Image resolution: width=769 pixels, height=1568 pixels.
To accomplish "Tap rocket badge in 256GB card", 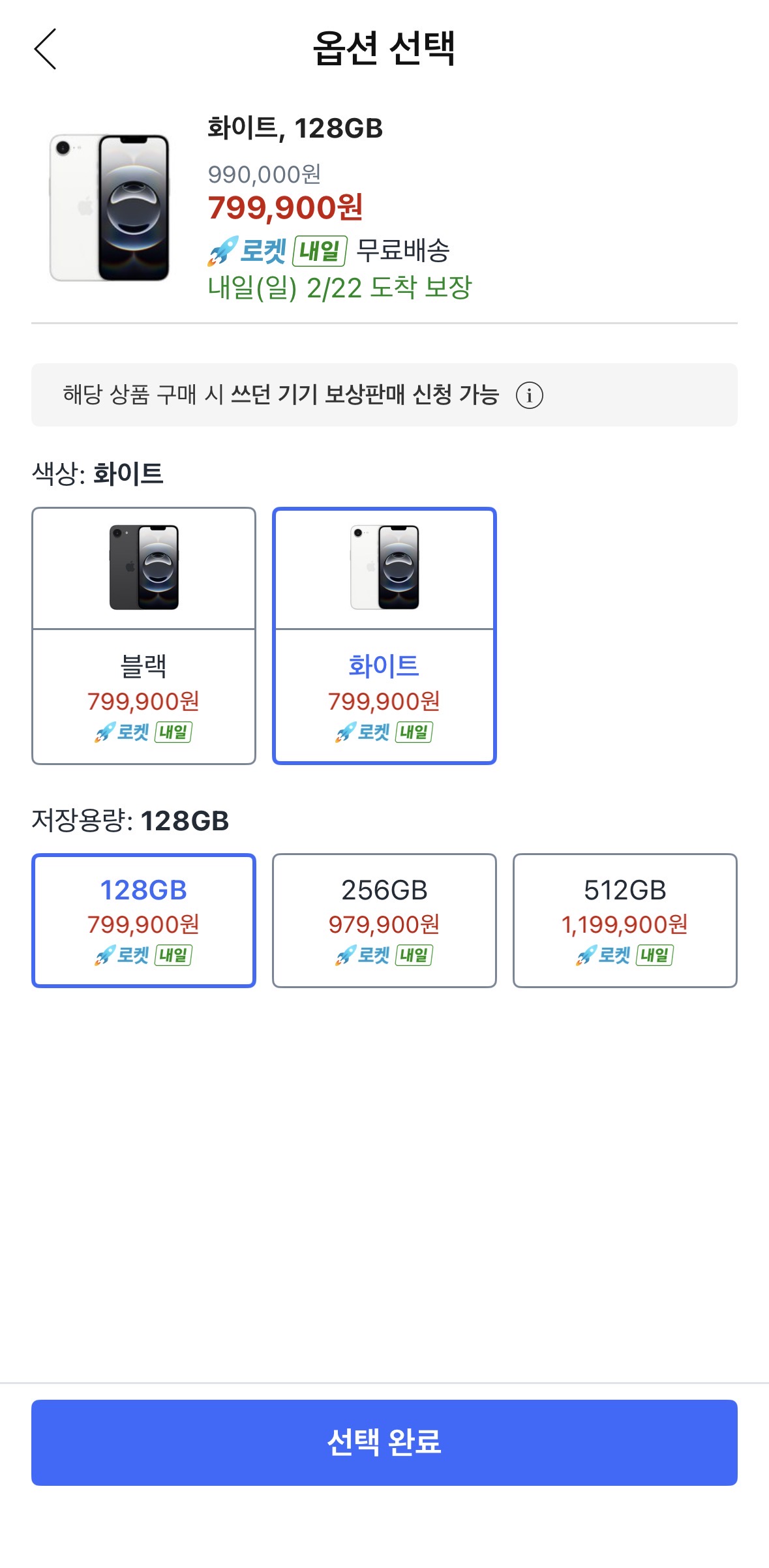I will (384, 956).
